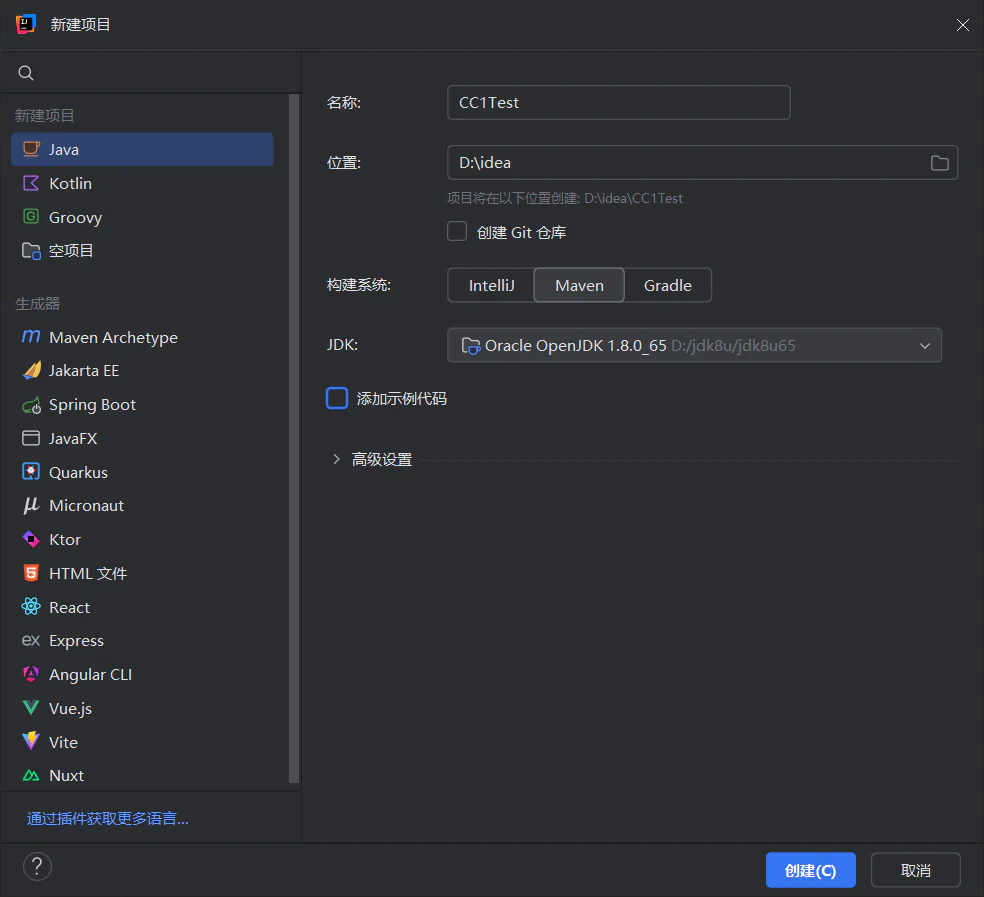984x897 pixels.
Task: Select IntelliJ as the build system
Action: click(491, 286)
